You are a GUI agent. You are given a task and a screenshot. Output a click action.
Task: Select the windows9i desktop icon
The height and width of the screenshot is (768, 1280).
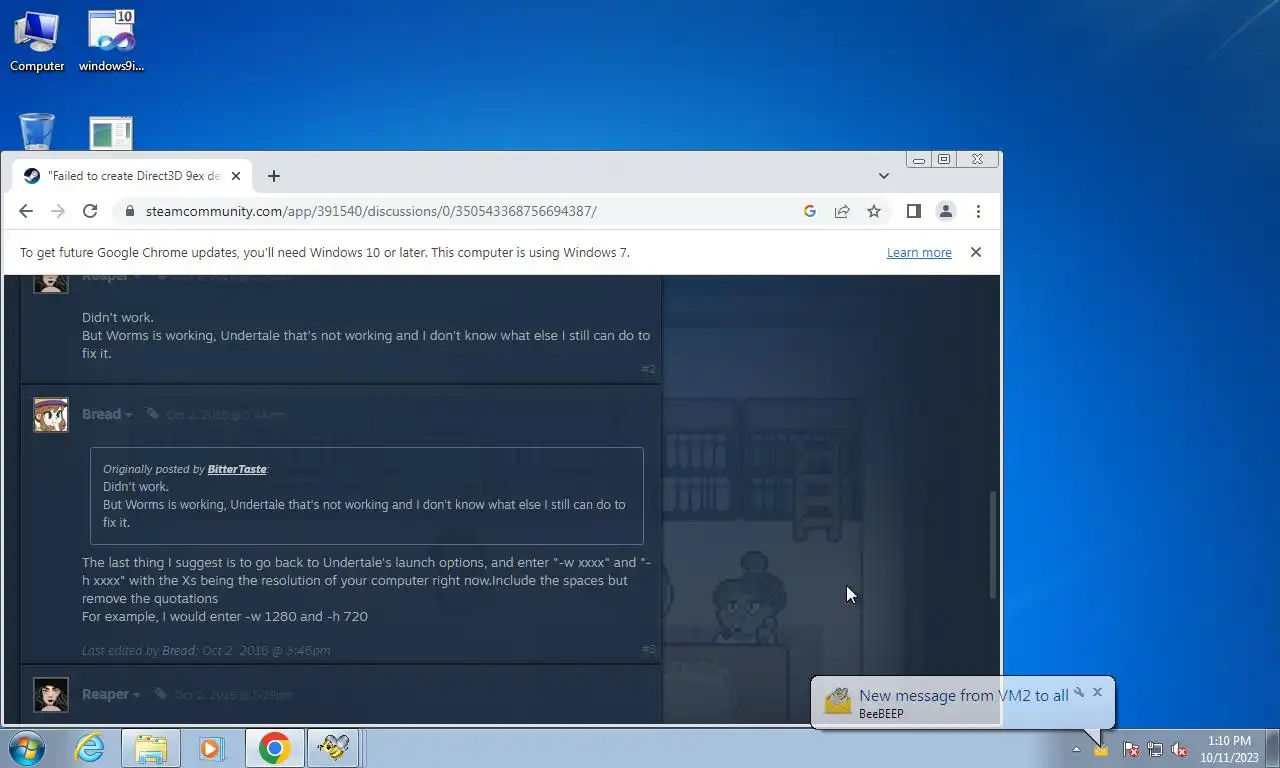111,42
